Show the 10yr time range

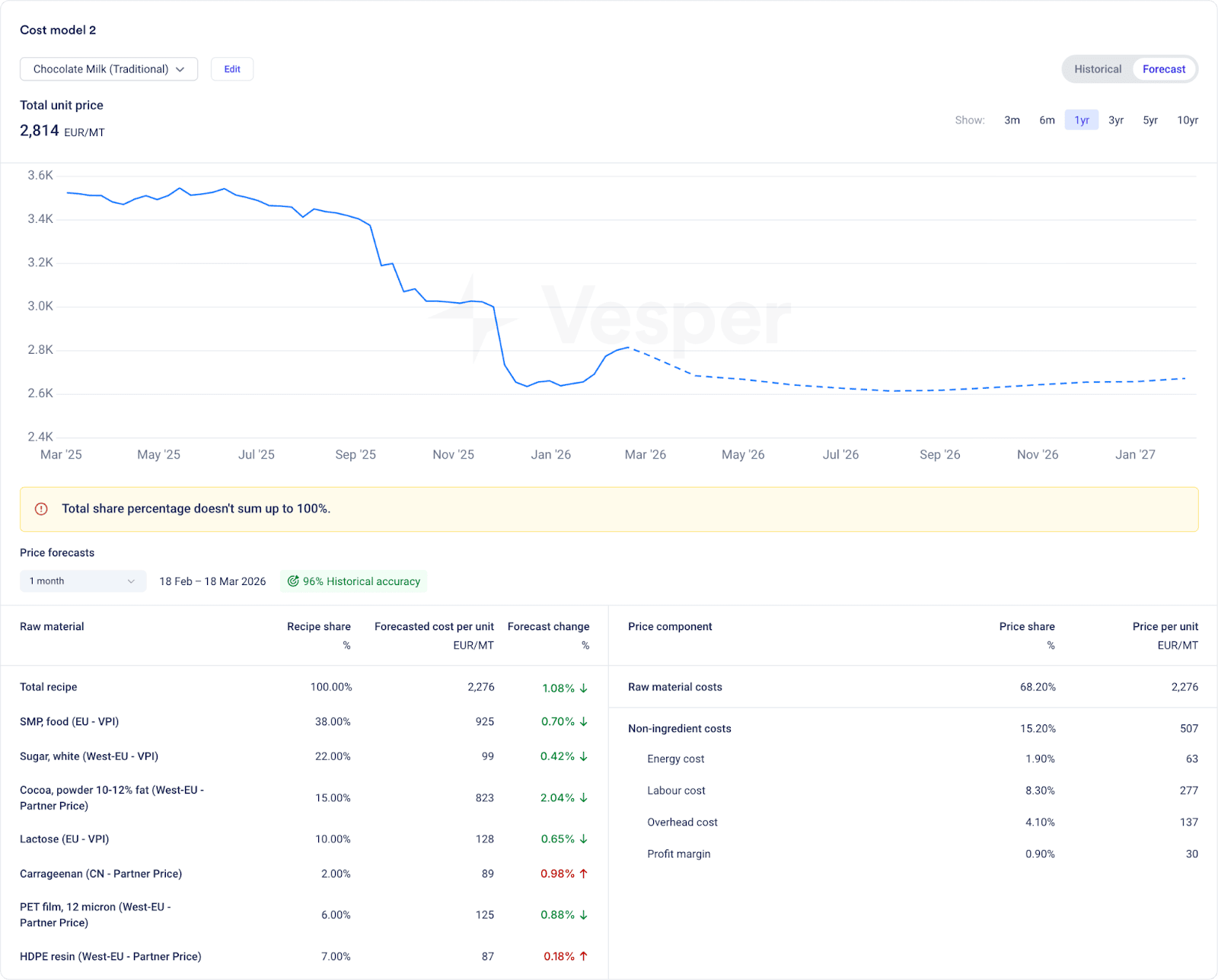(1187, 120)
